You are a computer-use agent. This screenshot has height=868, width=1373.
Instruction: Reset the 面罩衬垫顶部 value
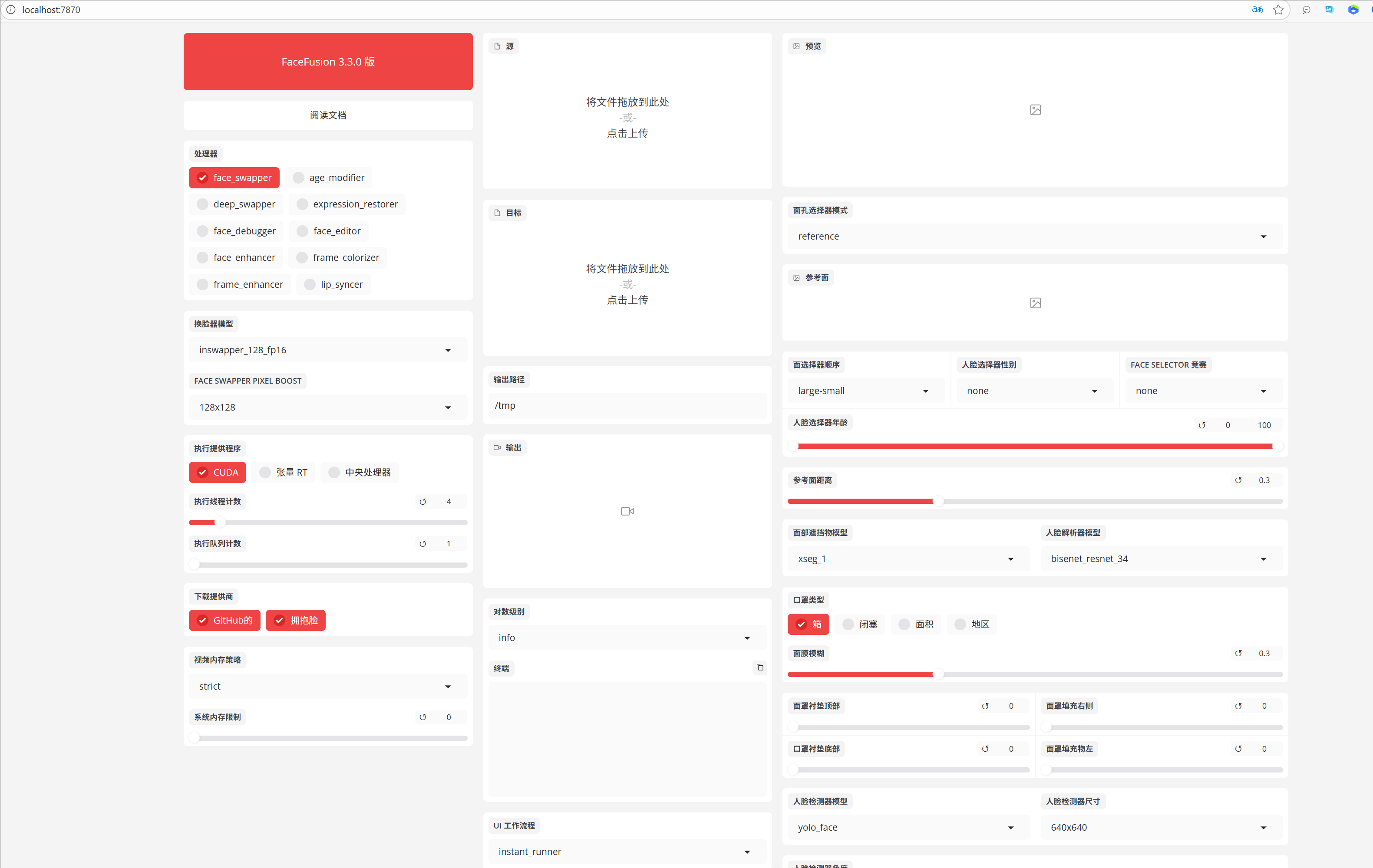coord(985,706)
